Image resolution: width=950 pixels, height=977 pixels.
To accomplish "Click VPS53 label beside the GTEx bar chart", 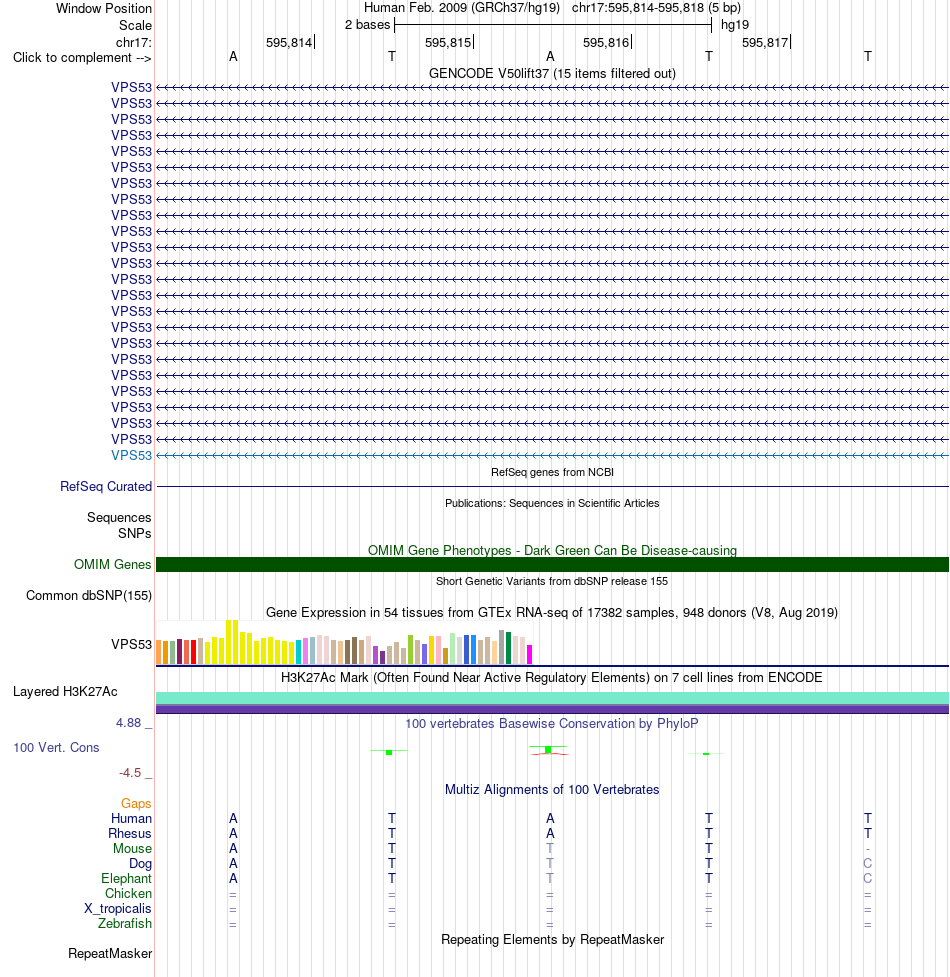I will coord(131,644).
